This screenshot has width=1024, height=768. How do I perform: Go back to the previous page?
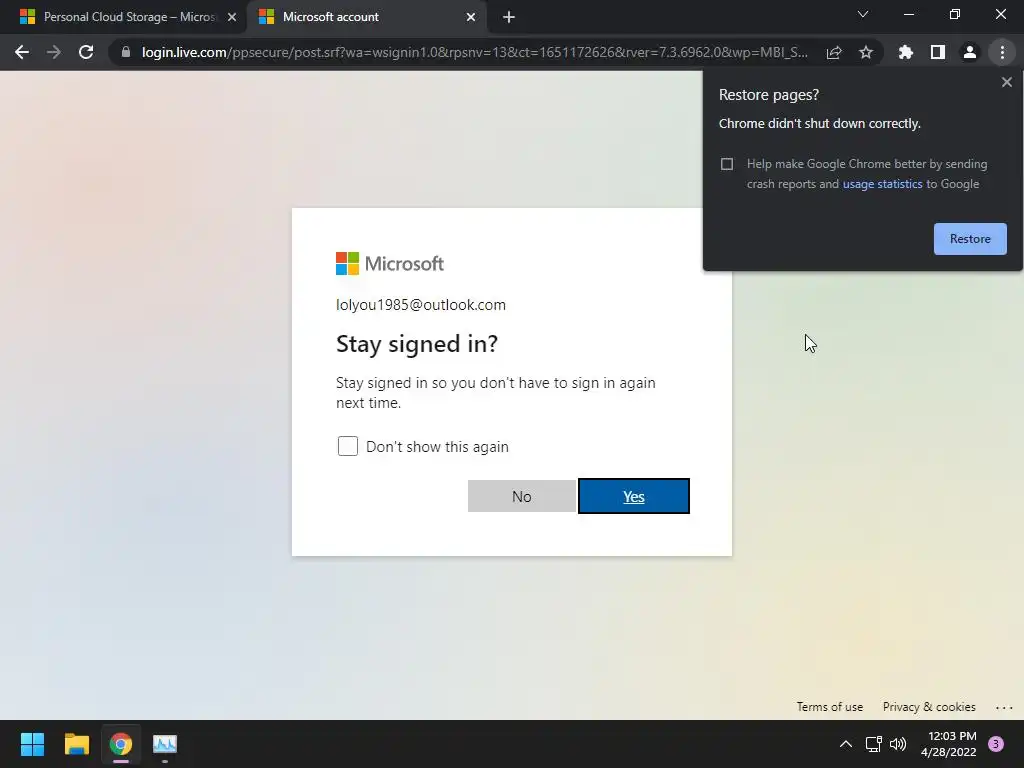[22, 52]
